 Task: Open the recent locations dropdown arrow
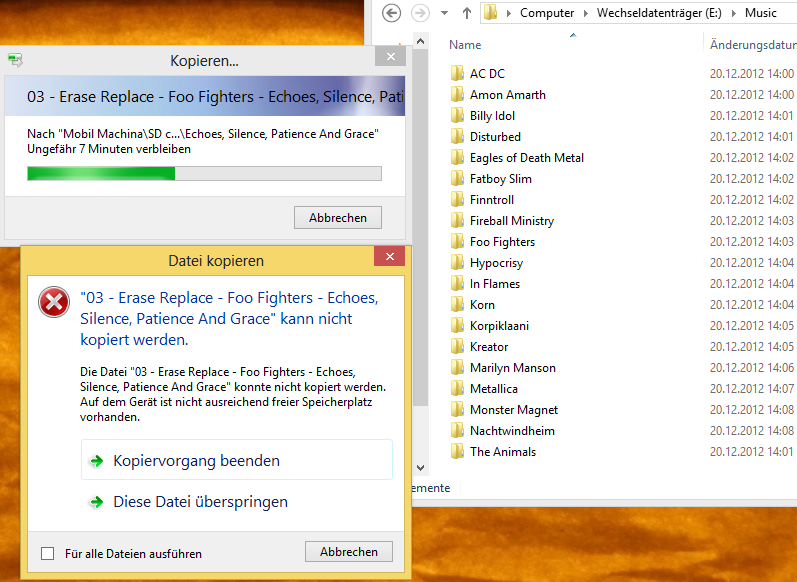tap(444, 13)
